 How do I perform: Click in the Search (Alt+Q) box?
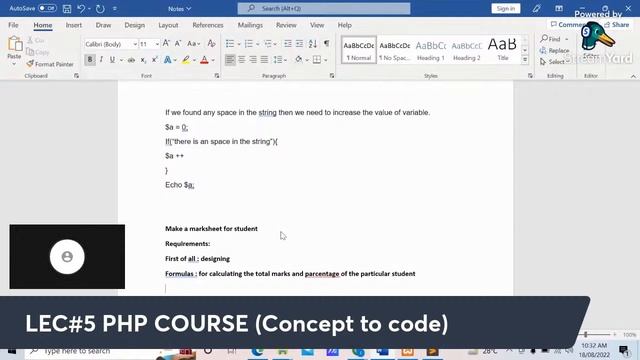pyautogui.click(x=324, y=9)
